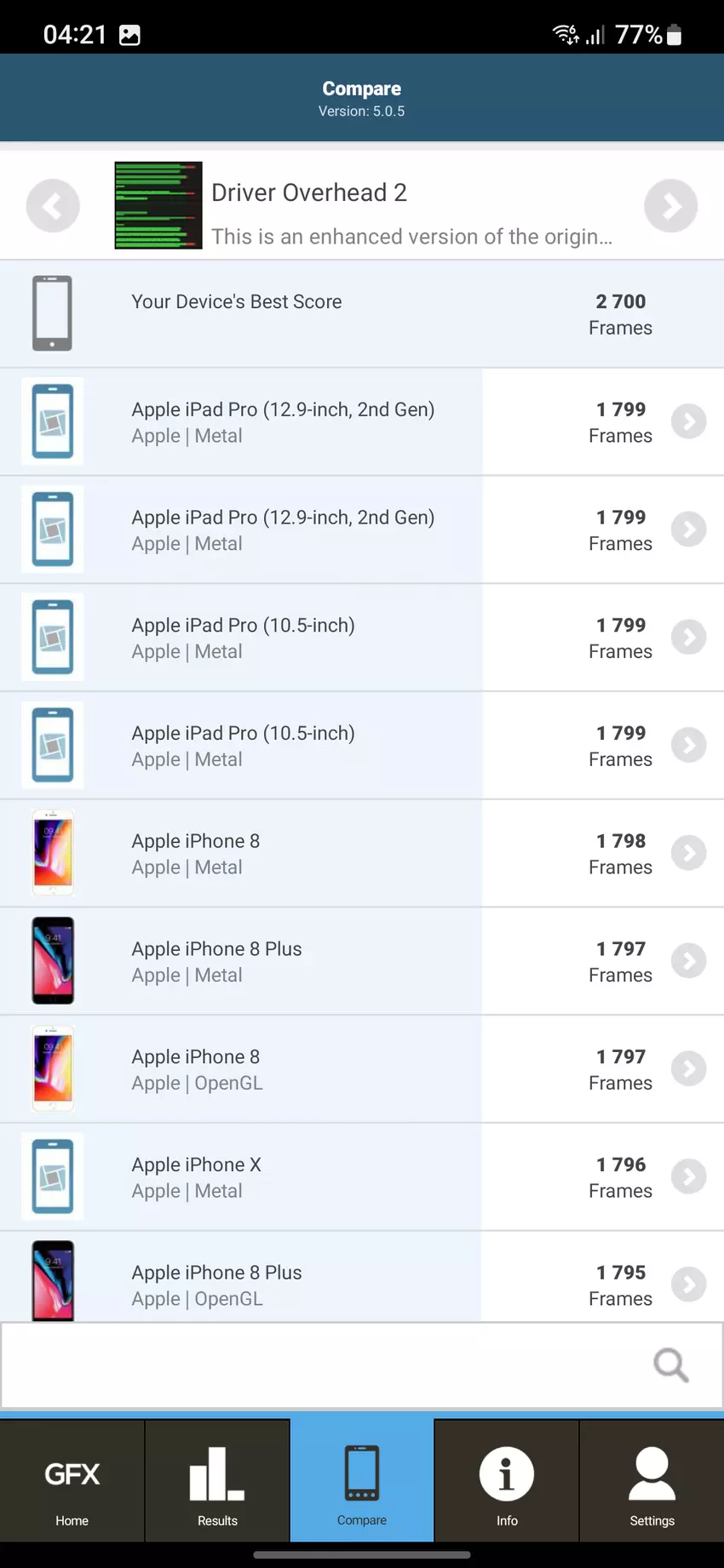Select the Compare tab
The height and width of the screenshot is (1568, 724).
362,1481
